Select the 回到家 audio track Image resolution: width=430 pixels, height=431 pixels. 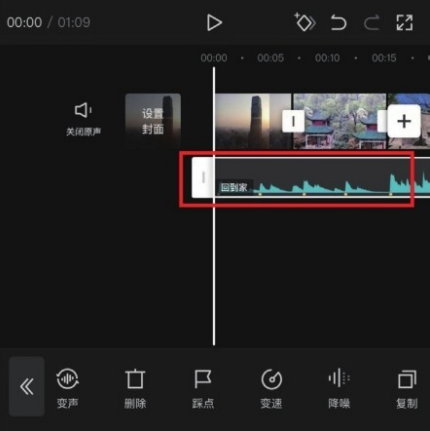(x=311, y=178)
